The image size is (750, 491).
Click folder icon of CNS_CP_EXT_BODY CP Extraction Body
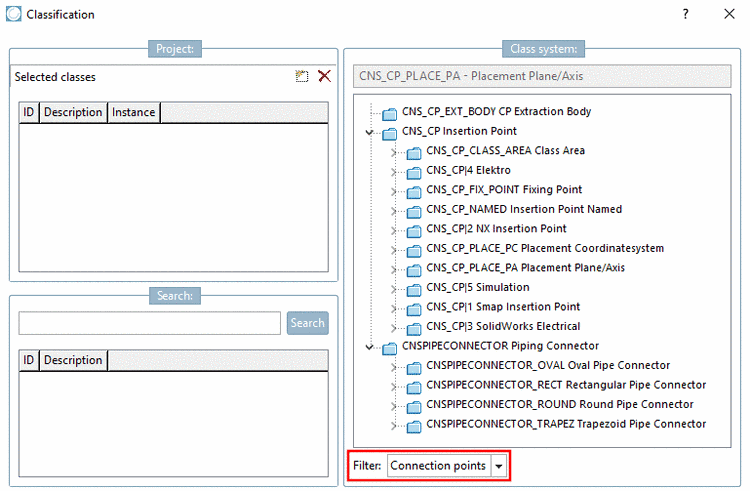pos(389,114)
